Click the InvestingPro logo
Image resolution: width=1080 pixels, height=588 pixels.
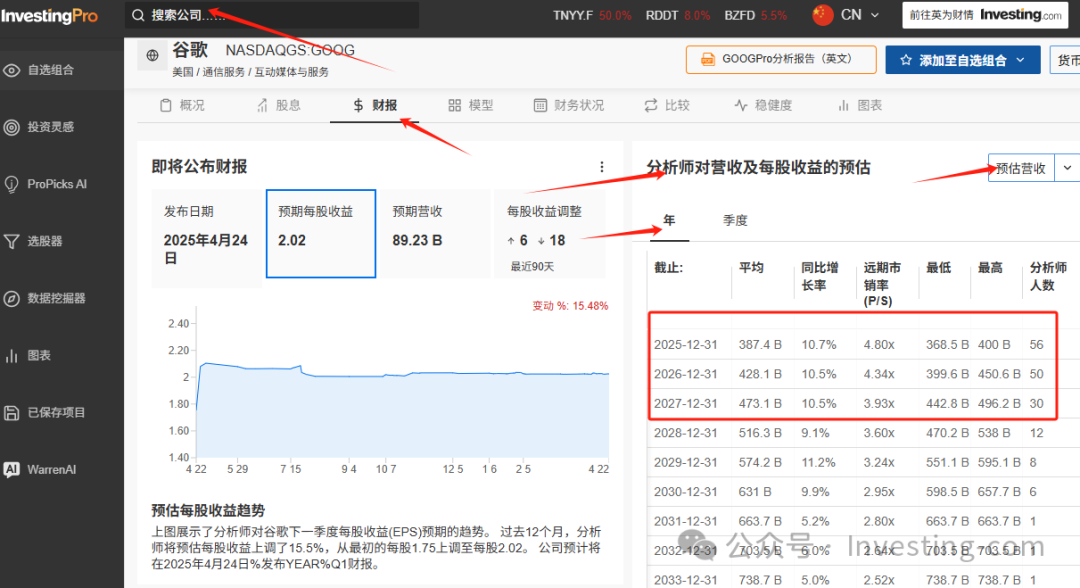pyautogui.click(x=50, y=15)
